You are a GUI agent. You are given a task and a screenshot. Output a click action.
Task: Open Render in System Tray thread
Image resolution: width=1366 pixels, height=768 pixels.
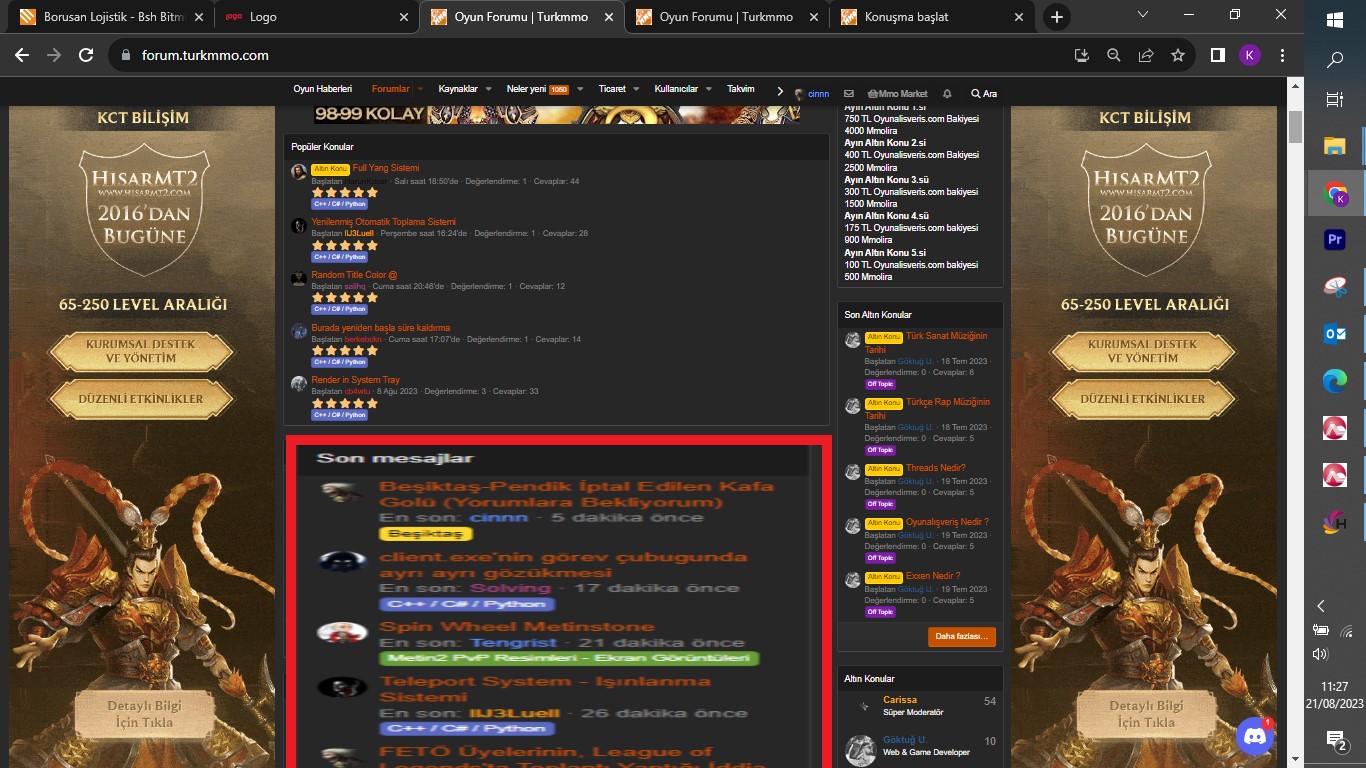click(x=355, y=381)
